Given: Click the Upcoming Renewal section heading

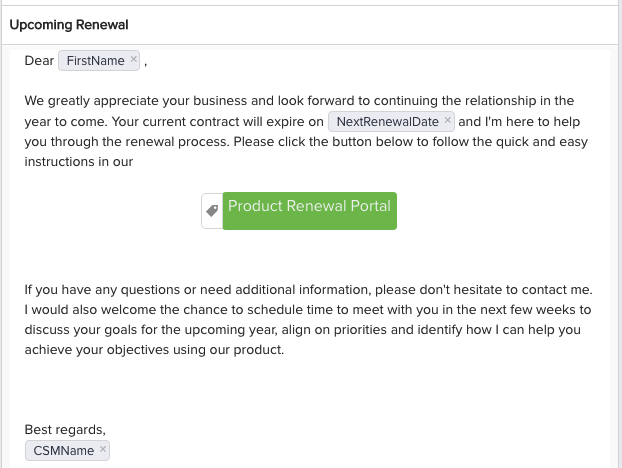Looking at the screenshot, I should point(68,24).
